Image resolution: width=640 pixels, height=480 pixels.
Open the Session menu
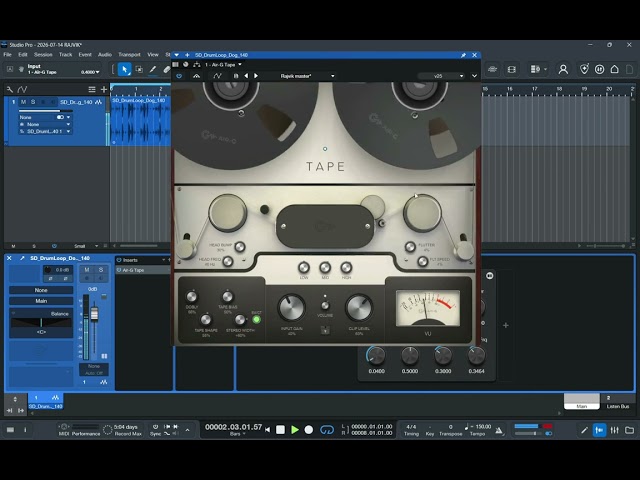[43, 55]
